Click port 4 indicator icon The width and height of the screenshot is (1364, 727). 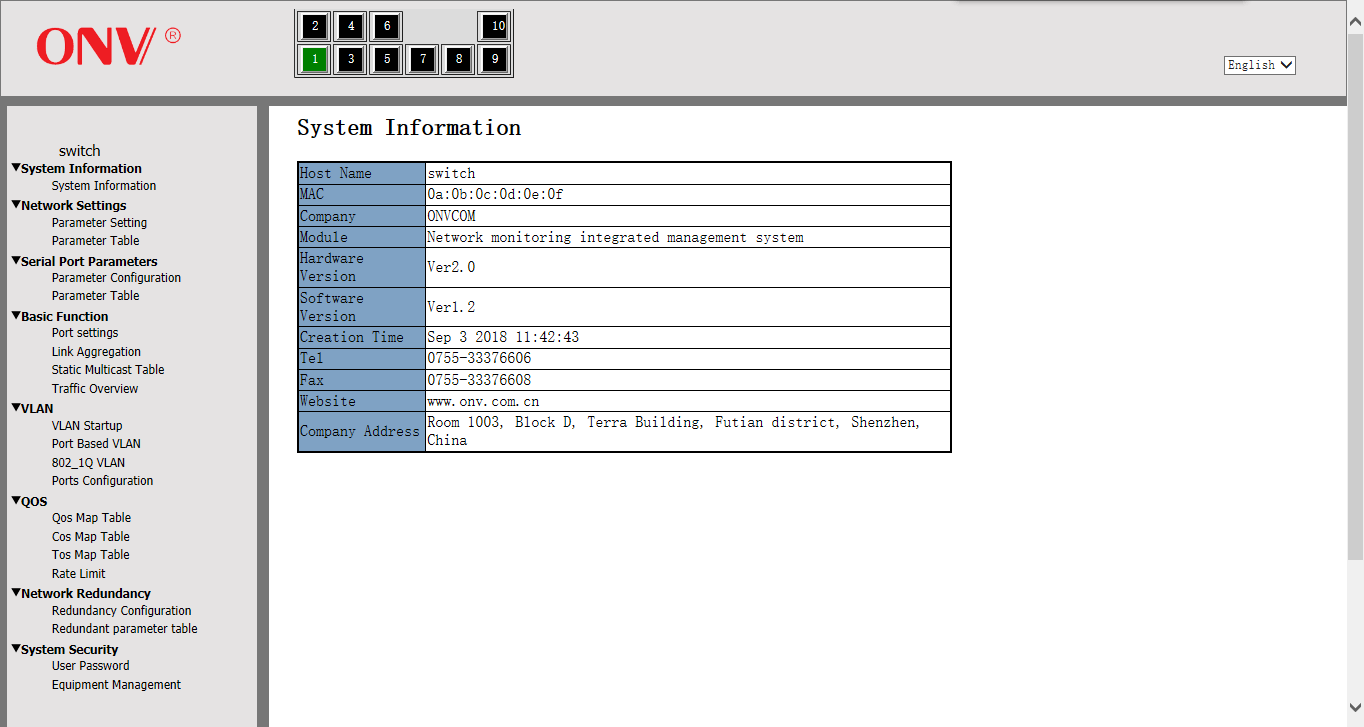(351, 26)
